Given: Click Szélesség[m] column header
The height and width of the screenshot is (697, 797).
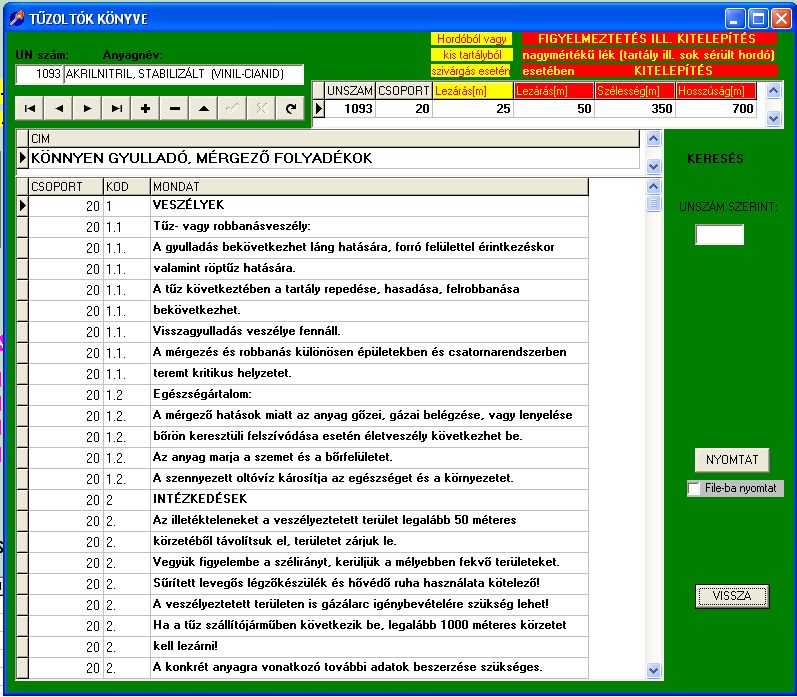Looking at the screenshot, I should point(635,90).
